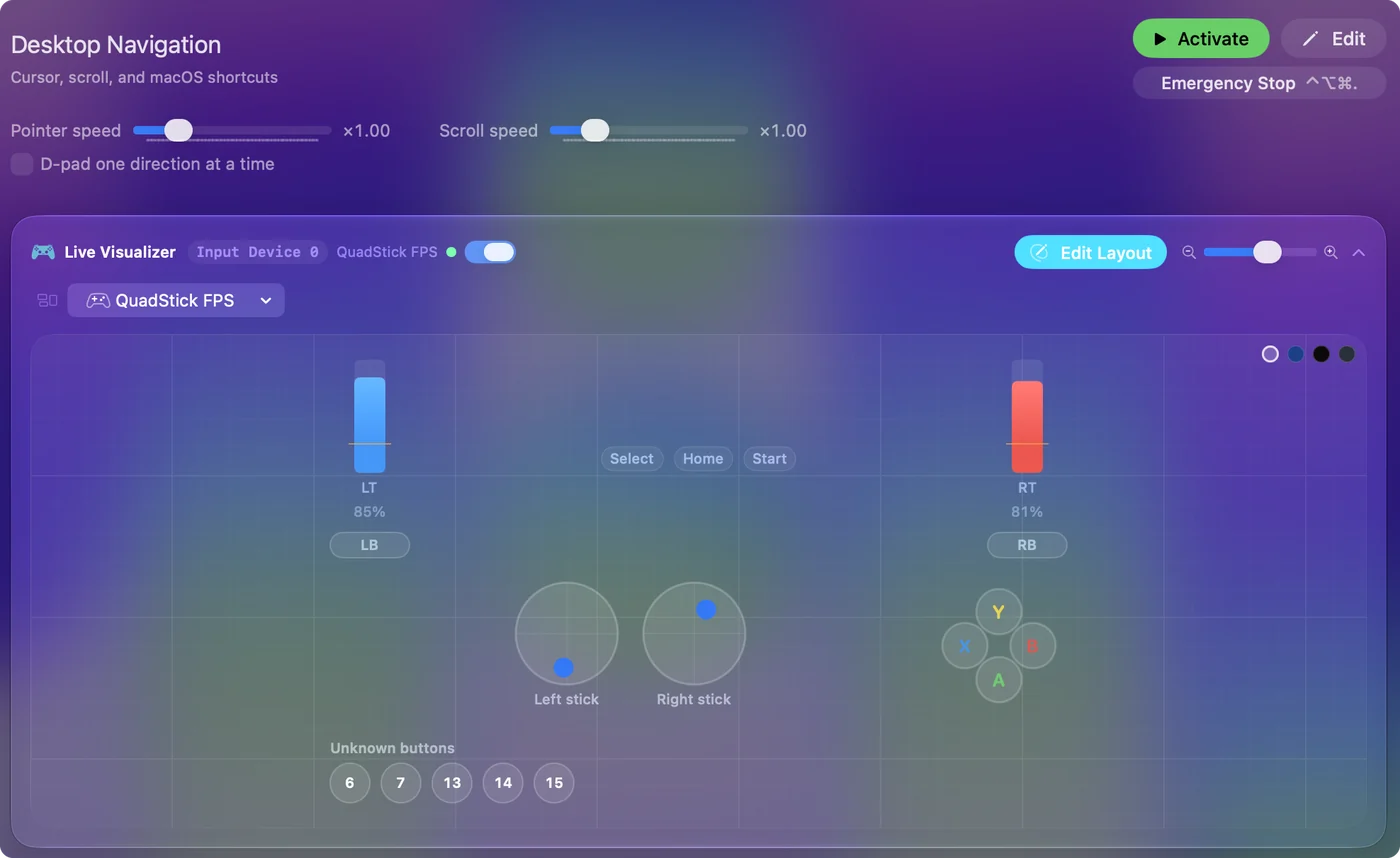1400x858 pixels.
Task: Click the Y face button
Action: pos(998,612)
